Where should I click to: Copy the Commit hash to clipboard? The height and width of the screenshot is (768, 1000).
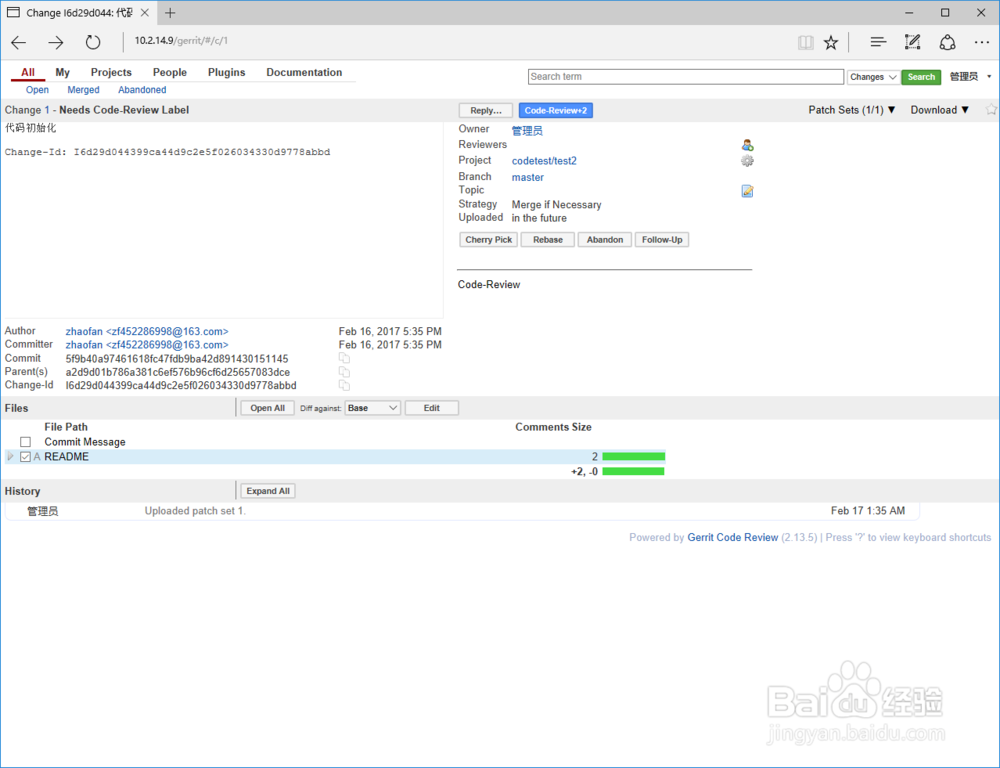tap(344, 358)
